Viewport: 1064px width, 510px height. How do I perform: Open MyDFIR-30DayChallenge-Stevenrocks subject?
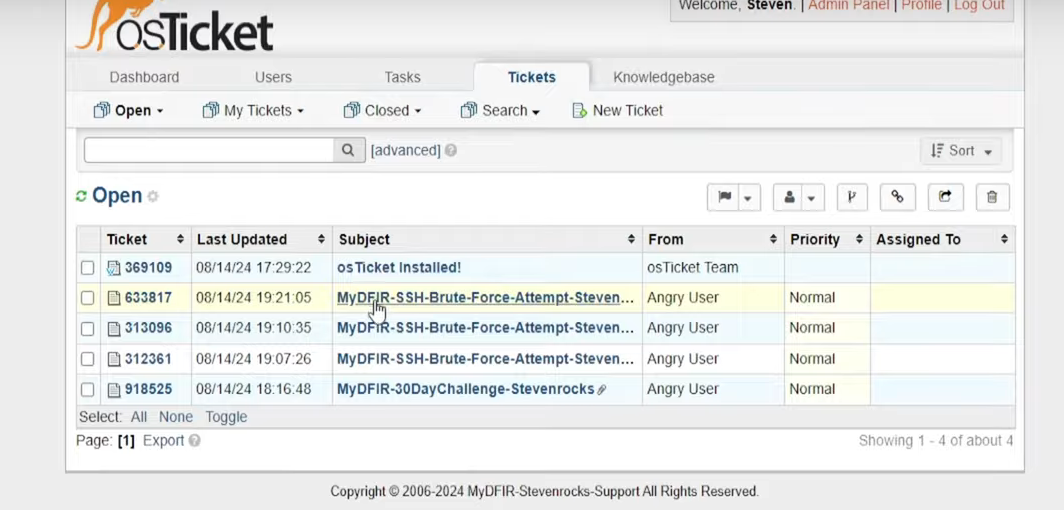click(466, 389)
